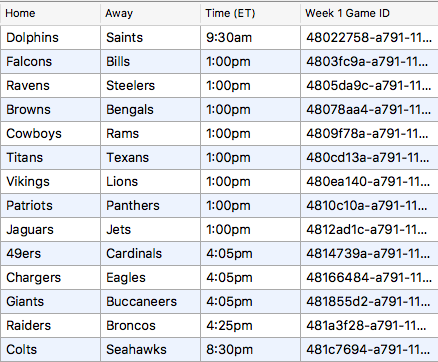Click the Panthers away team cell
The height and width of the screenshot is (362, 438).
pos(151,206)
